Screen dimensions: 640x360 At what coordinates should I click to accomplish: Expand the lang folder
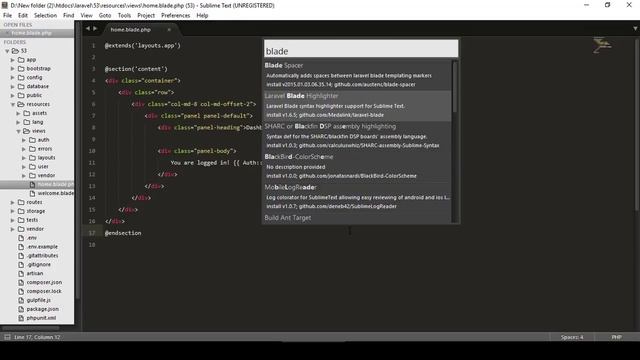coord(18,122)
